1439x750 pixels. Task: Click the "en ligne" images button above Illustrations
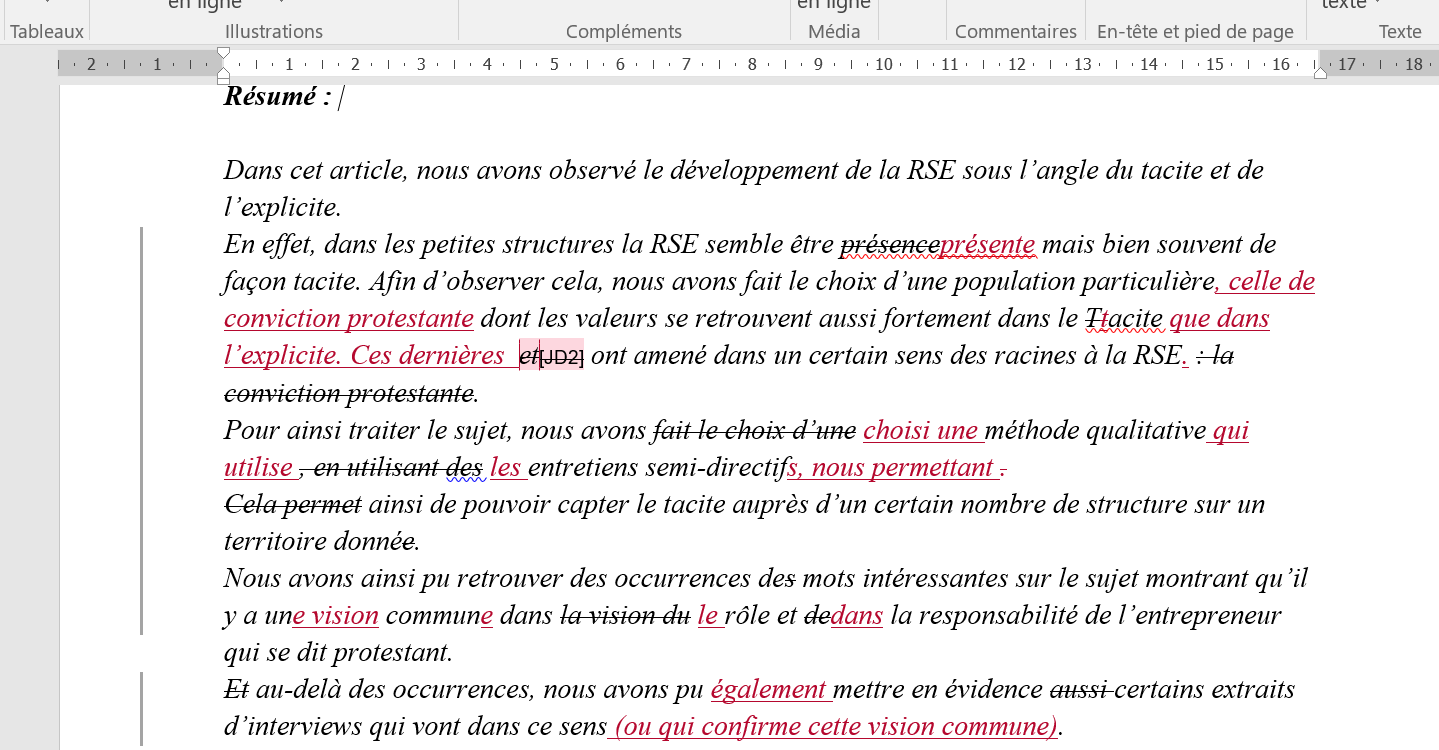[x=204, y=5]
